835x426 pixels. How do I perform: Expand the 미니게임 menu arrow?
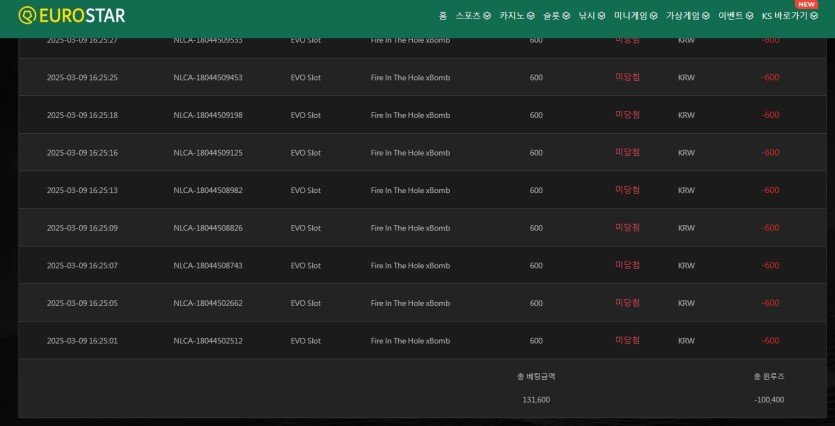coord(654,16)
